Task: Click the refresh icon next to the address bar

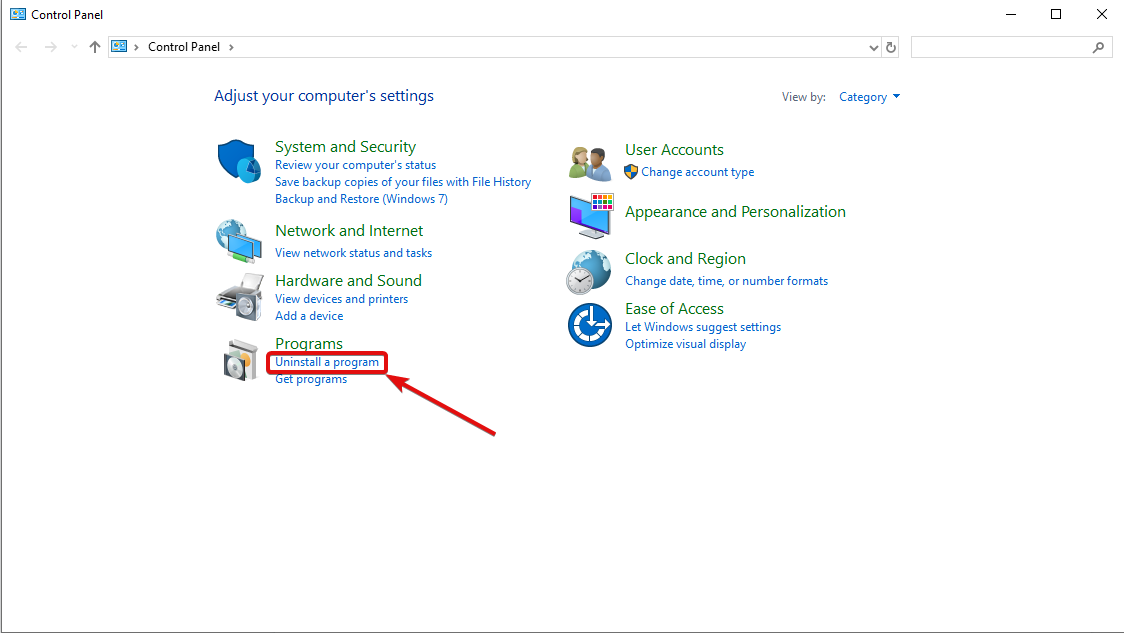Action: pos(890,46)
